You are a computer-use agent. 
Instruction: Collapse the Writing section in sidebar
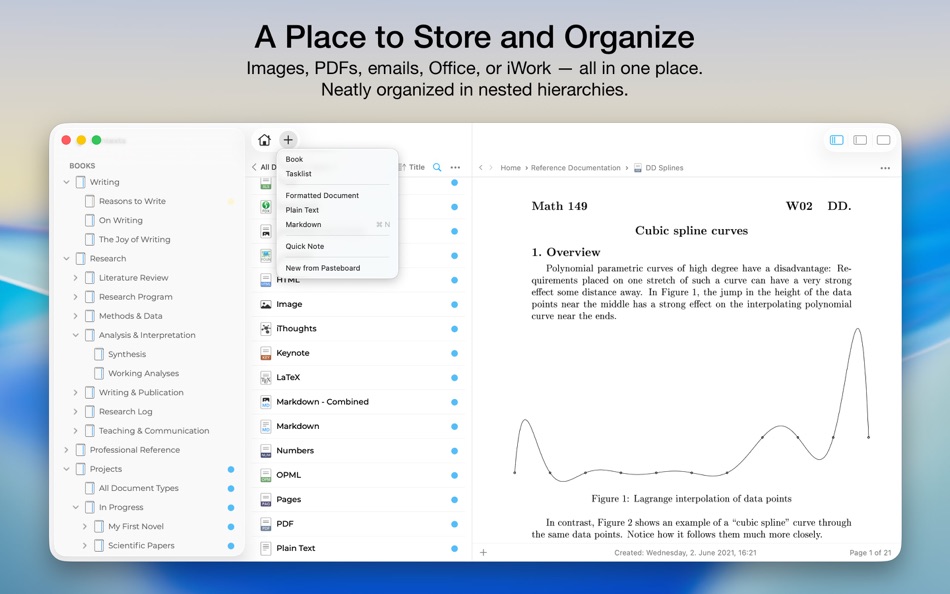pos(66,181)
